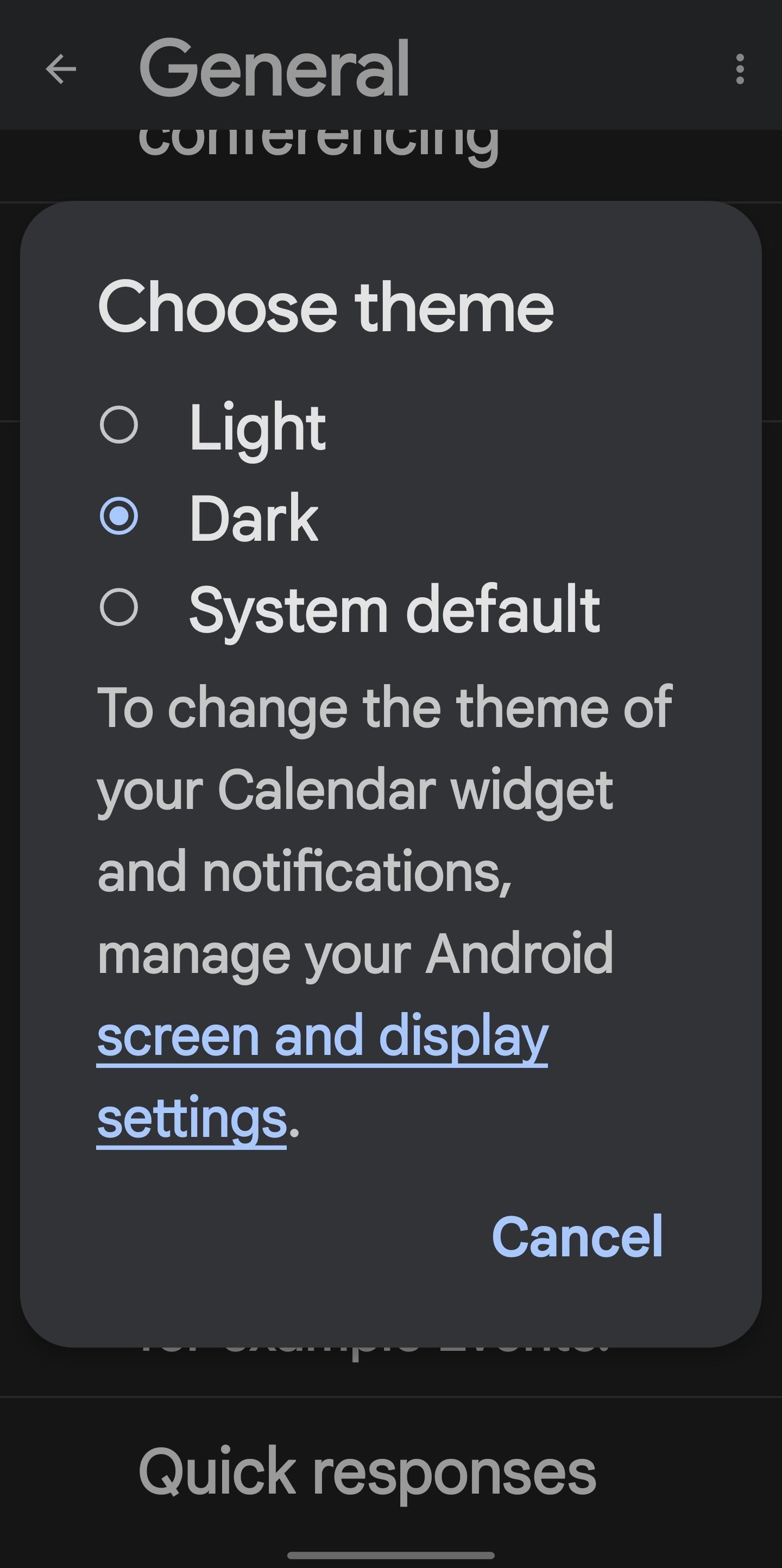This screenshot has width=782, height=1568.
Task: Open the Quick responses setting
Action: click(367, 1472)
